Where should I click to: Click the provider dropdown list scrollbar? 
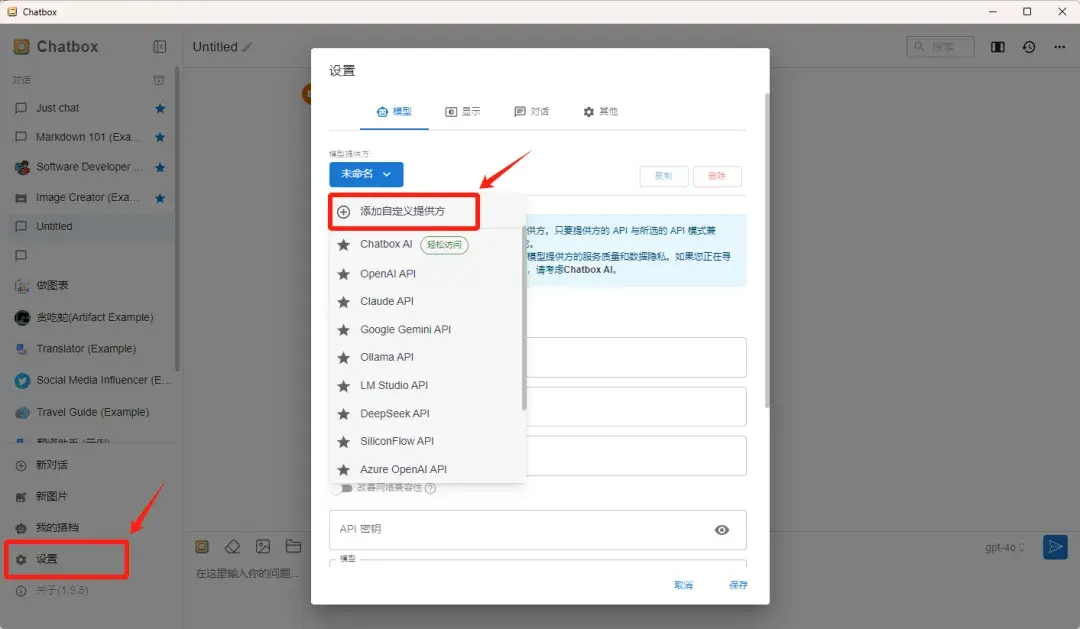[x=524, y=319]
